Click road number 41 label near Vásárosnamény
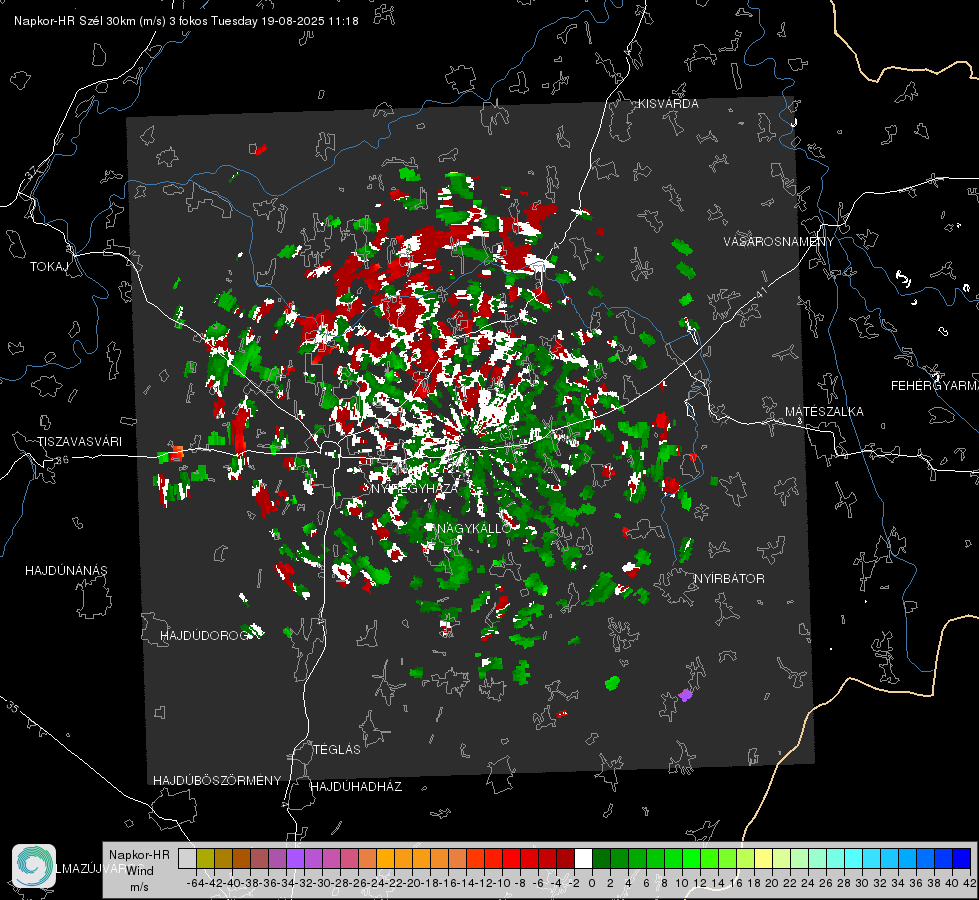Viewport: 979px width, 900px height. [761, 293]
